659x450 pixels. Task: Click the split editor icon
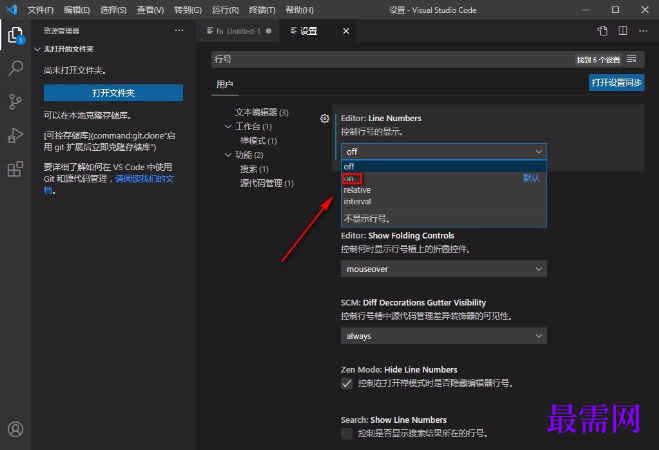tap(623, 31)
